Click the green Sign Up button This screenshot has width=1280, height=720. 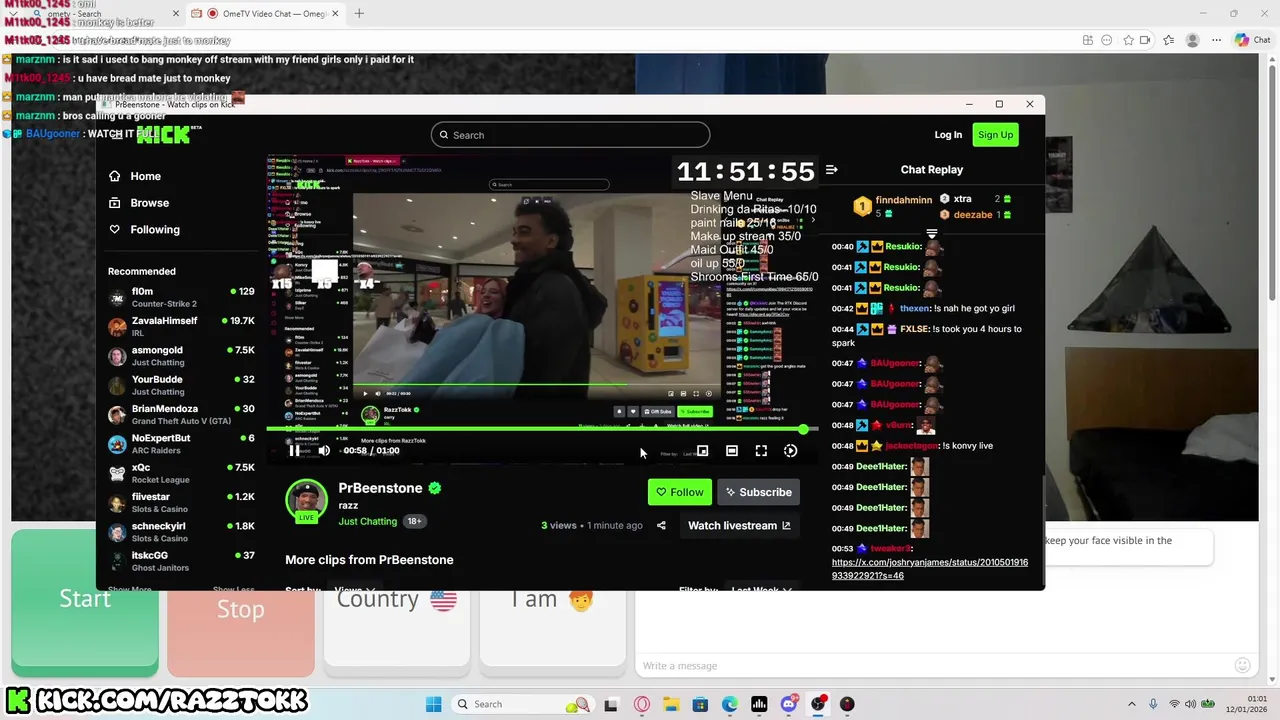coord(995,135)
